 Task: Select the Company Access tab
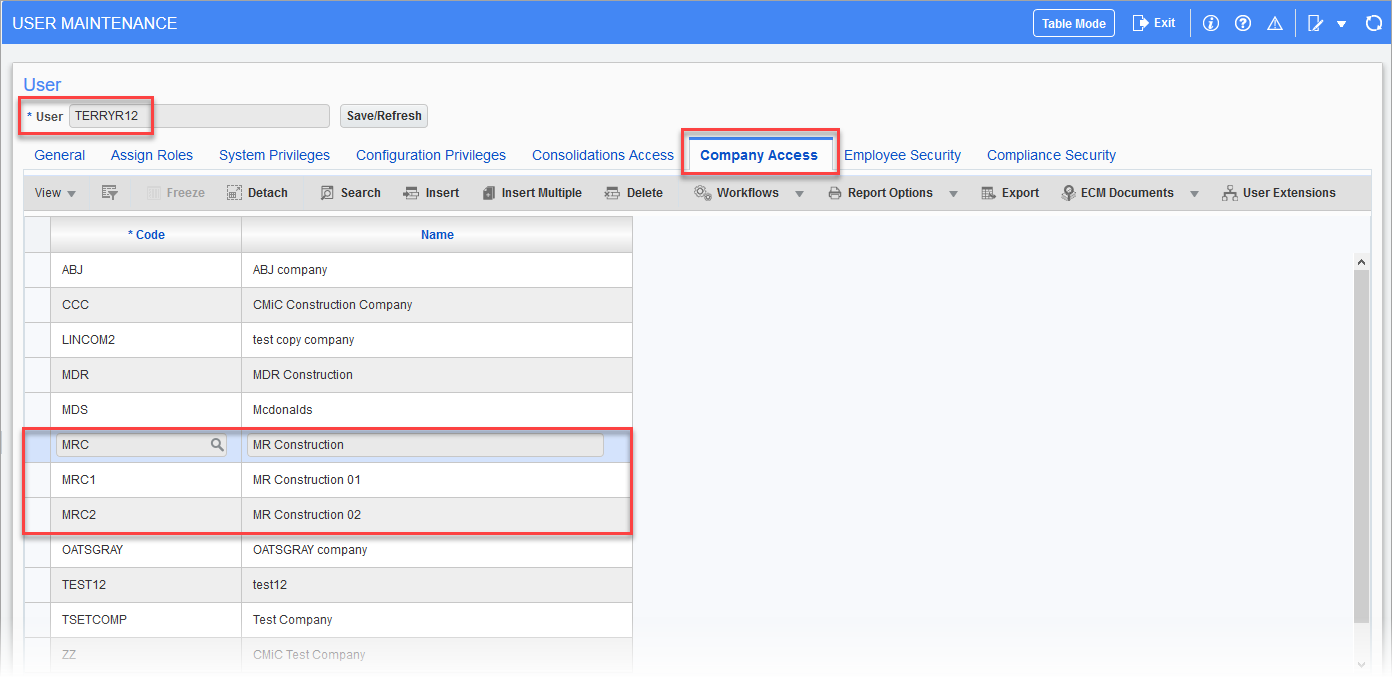(759, 155)
